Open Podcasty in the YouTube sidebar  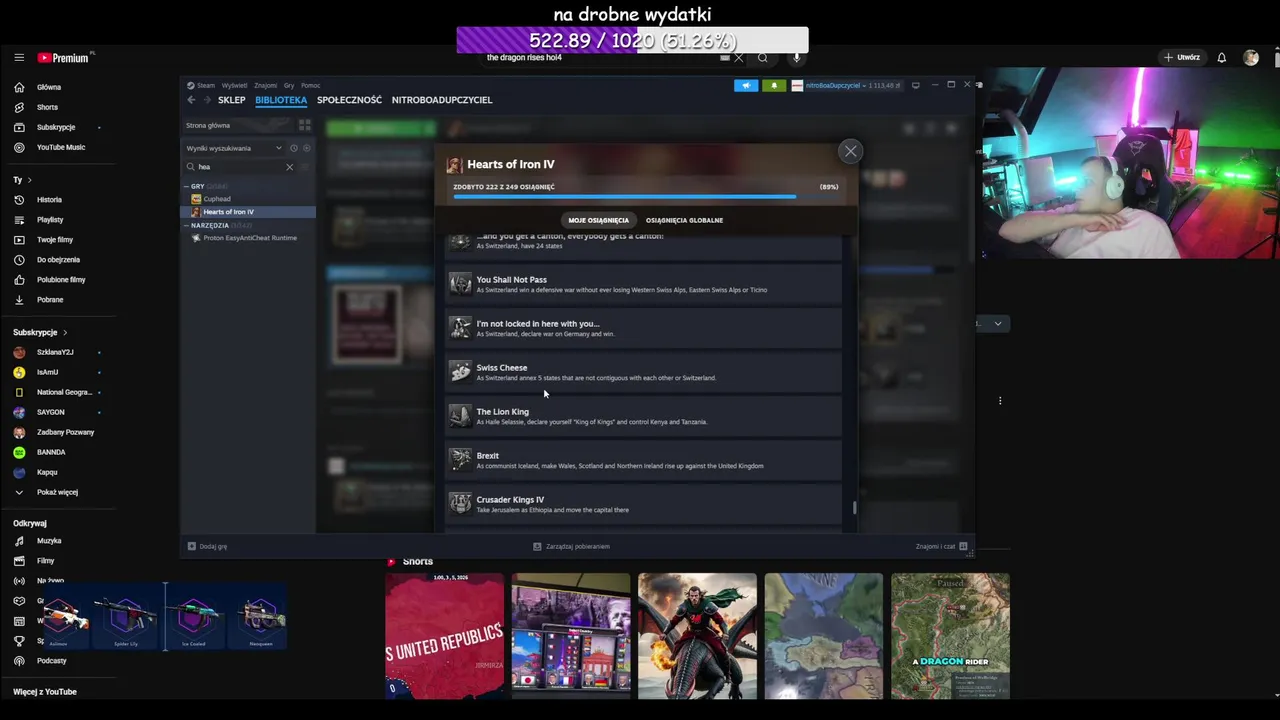pos(52,661)
